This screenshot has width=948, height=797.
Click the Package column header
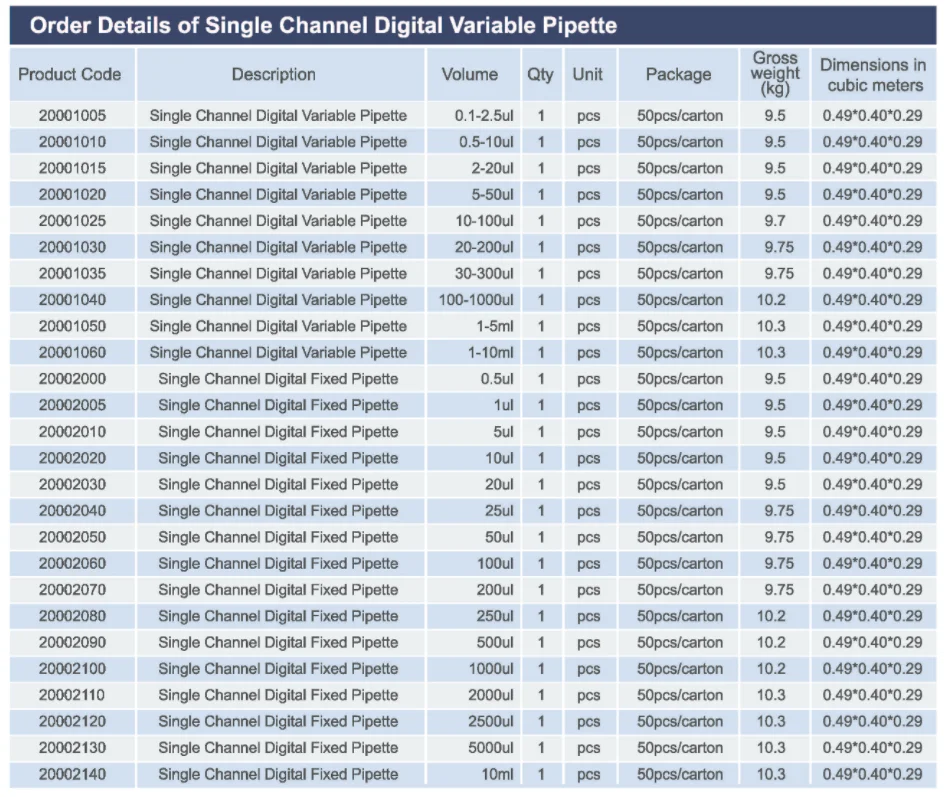(x=678, y=74)
